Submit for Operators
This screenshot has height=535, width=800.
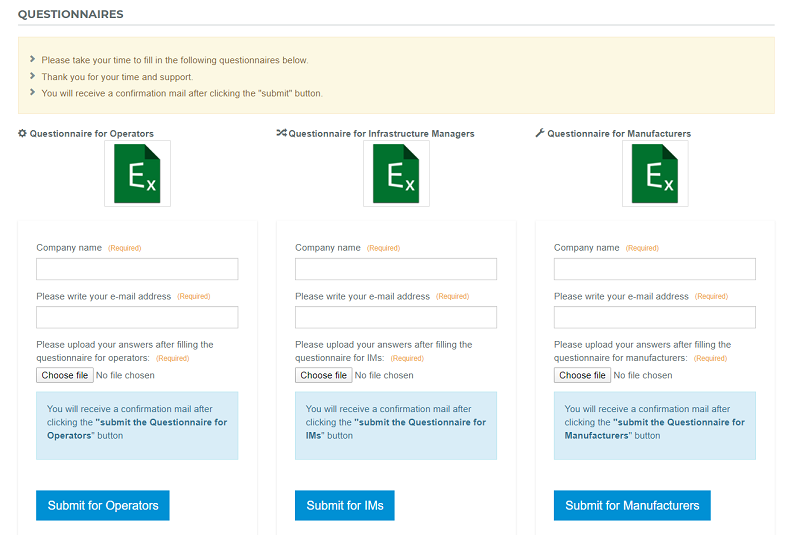[x=103, y=505]
